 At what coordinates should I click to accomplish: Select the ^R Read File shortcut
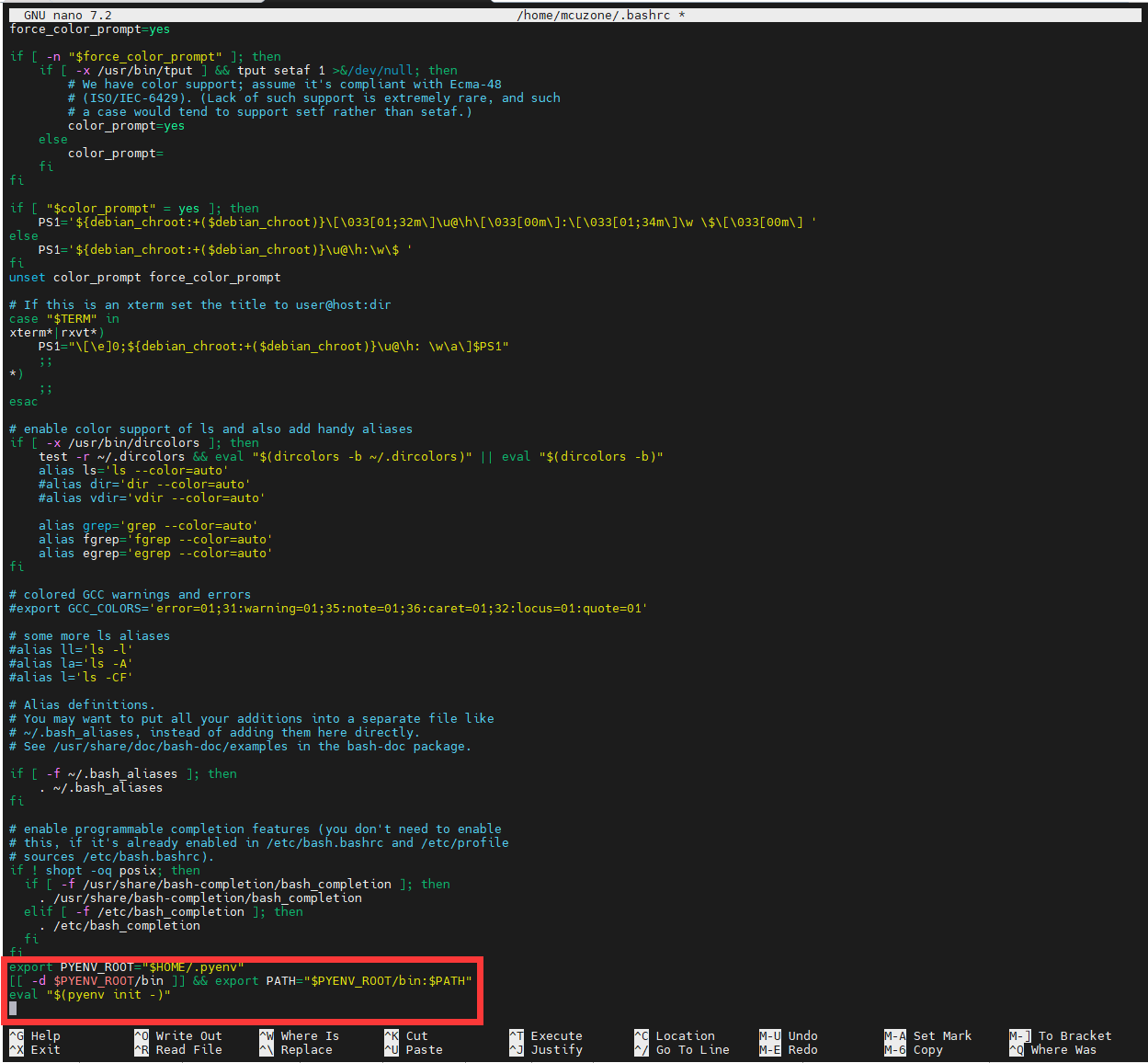pyautogui.click(x=178, y=1049)
